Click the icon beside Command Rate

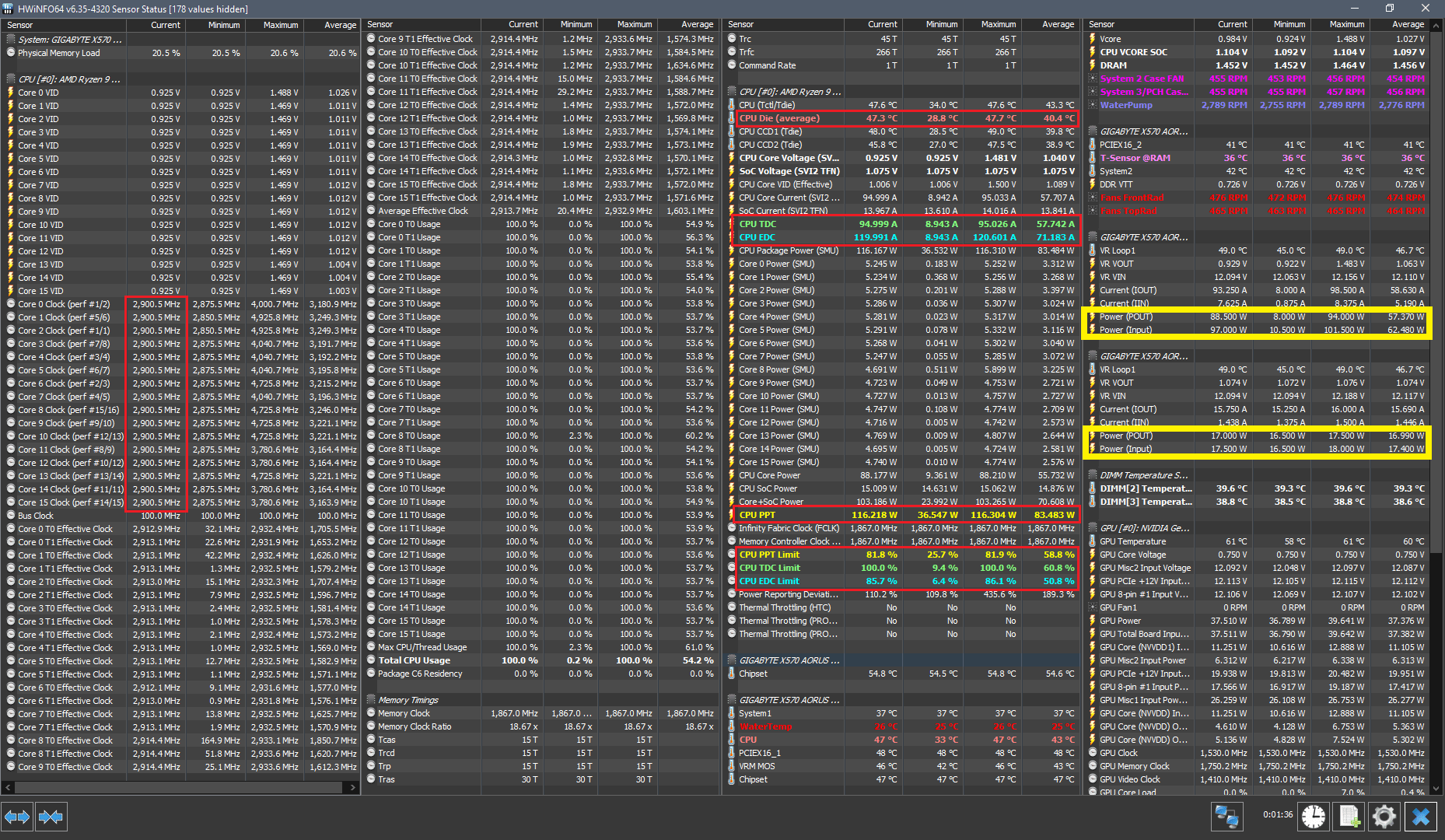[732, 65]
